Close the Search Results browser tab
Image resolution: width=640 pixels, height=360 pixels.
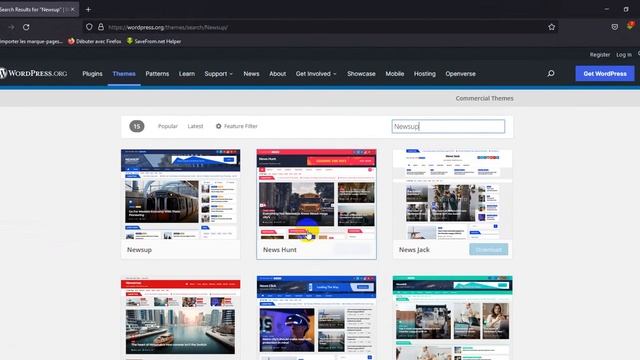(x=73, y=9)
